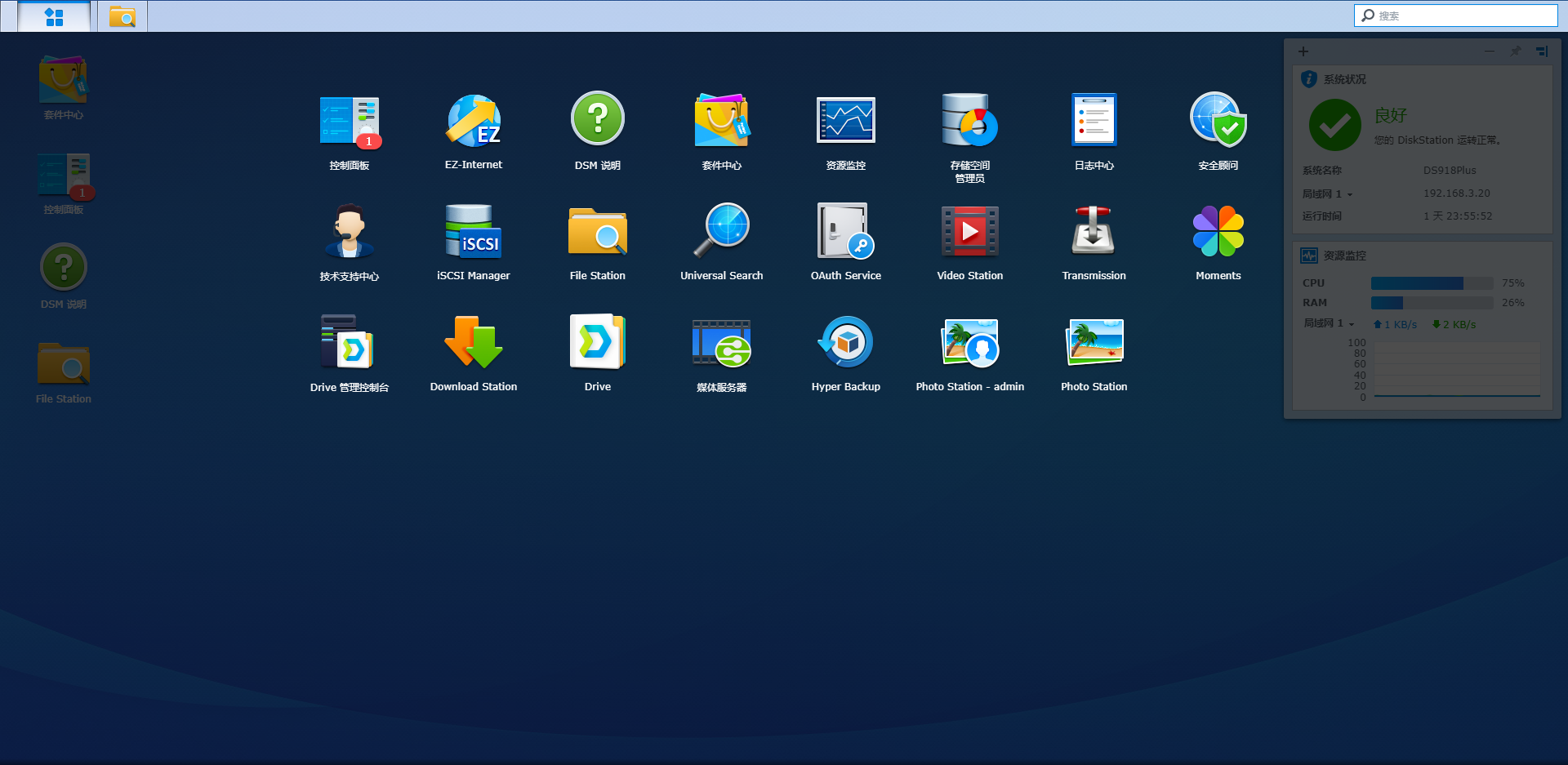Open the iSCSI Manager application

tap(473, 233)
